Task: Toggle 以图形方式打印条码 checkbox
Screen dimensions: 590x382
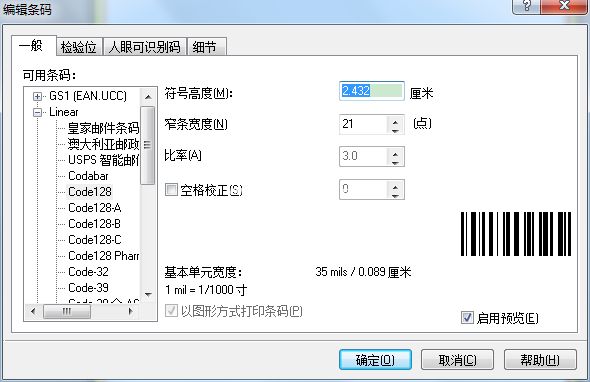Action: pos(171,311)
